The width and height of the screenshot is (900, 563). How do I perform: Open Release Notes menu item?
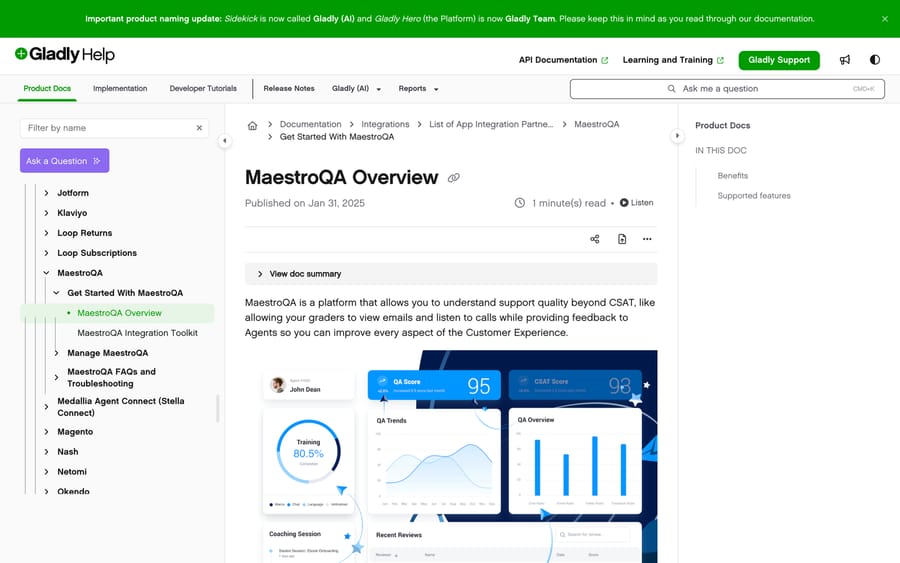click(289, 88)
